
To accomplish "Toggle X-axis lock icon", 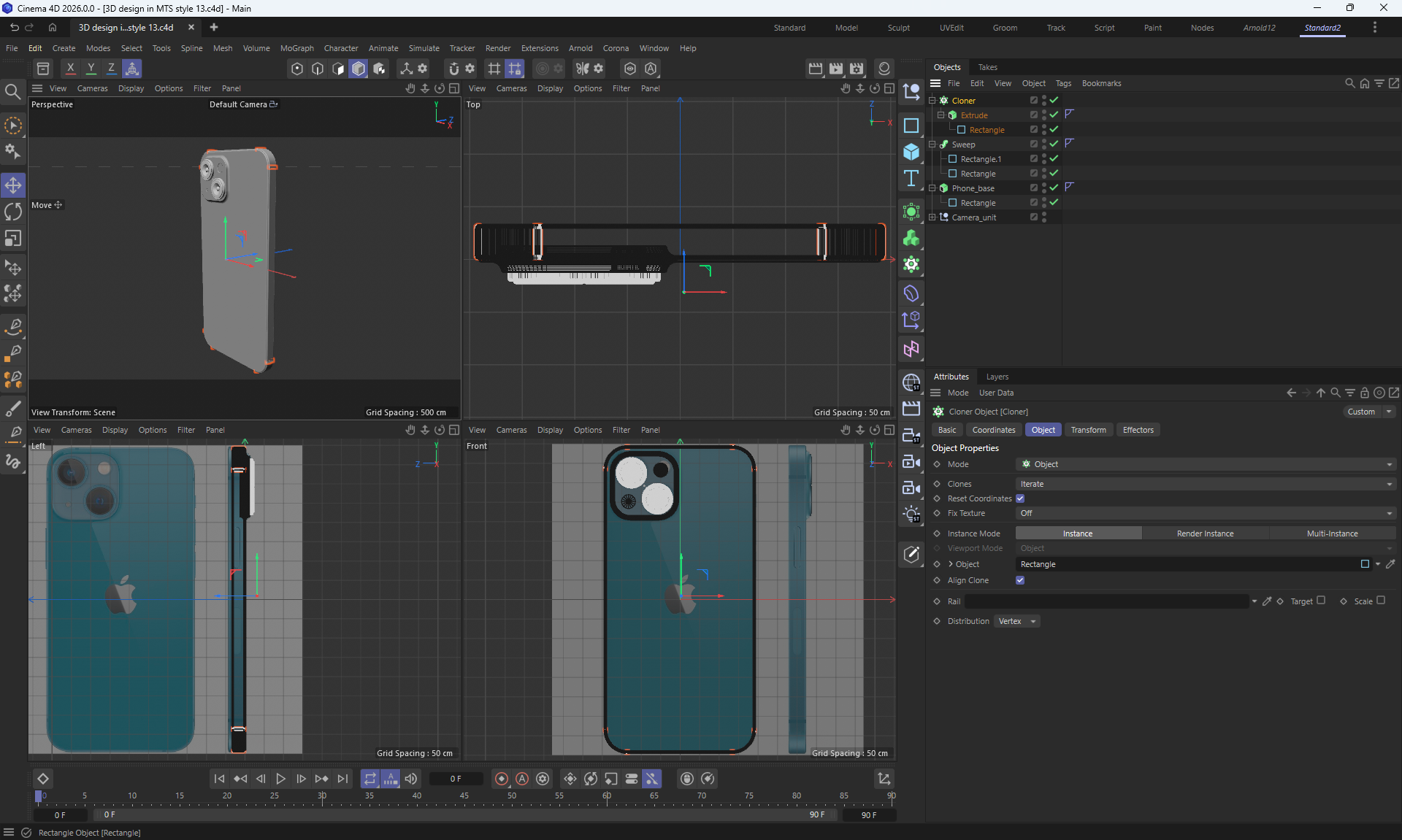I will pyautogui.click(x=70, y=69).
